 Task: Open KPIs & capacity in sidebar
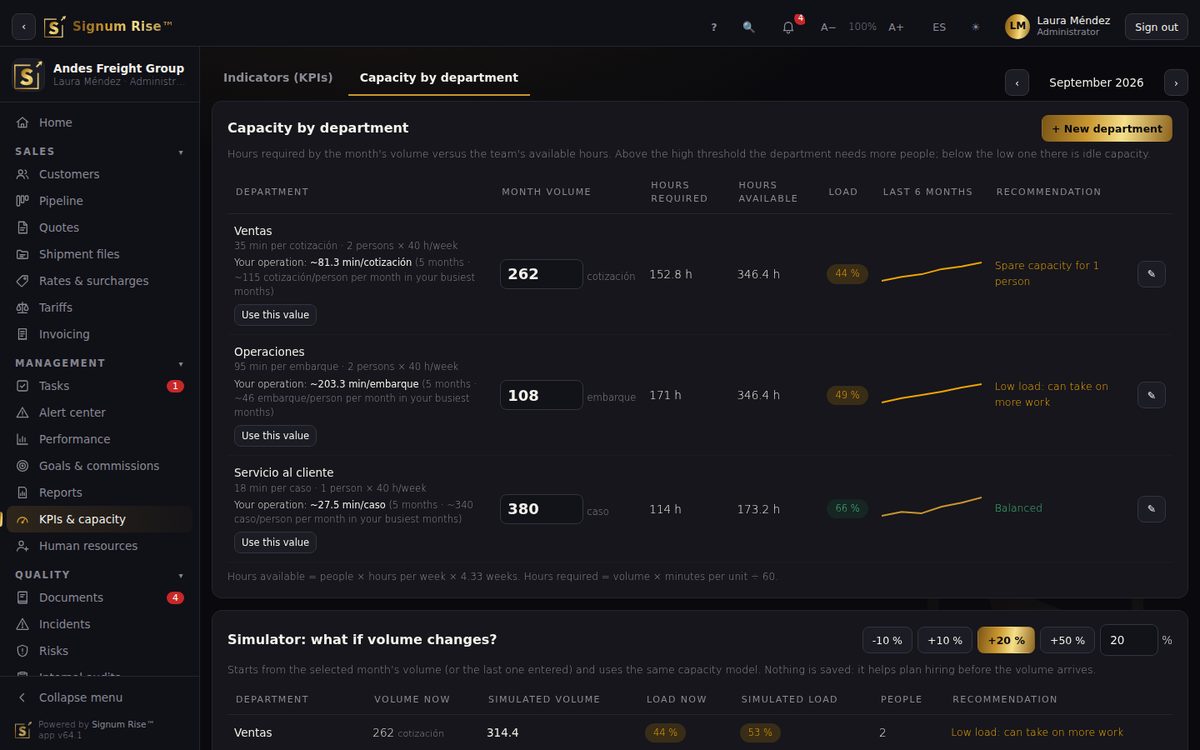100,519
